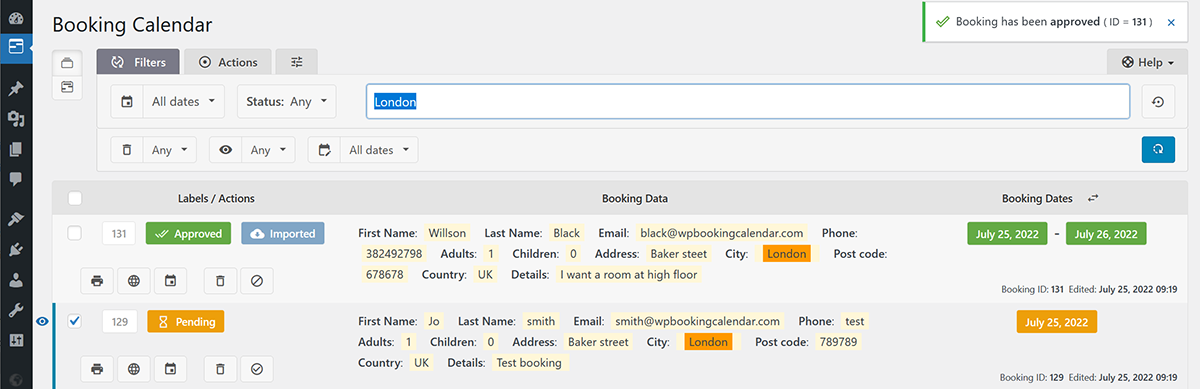Click last name value Black
The image size is (1200, 389).
tap(566, 233)
